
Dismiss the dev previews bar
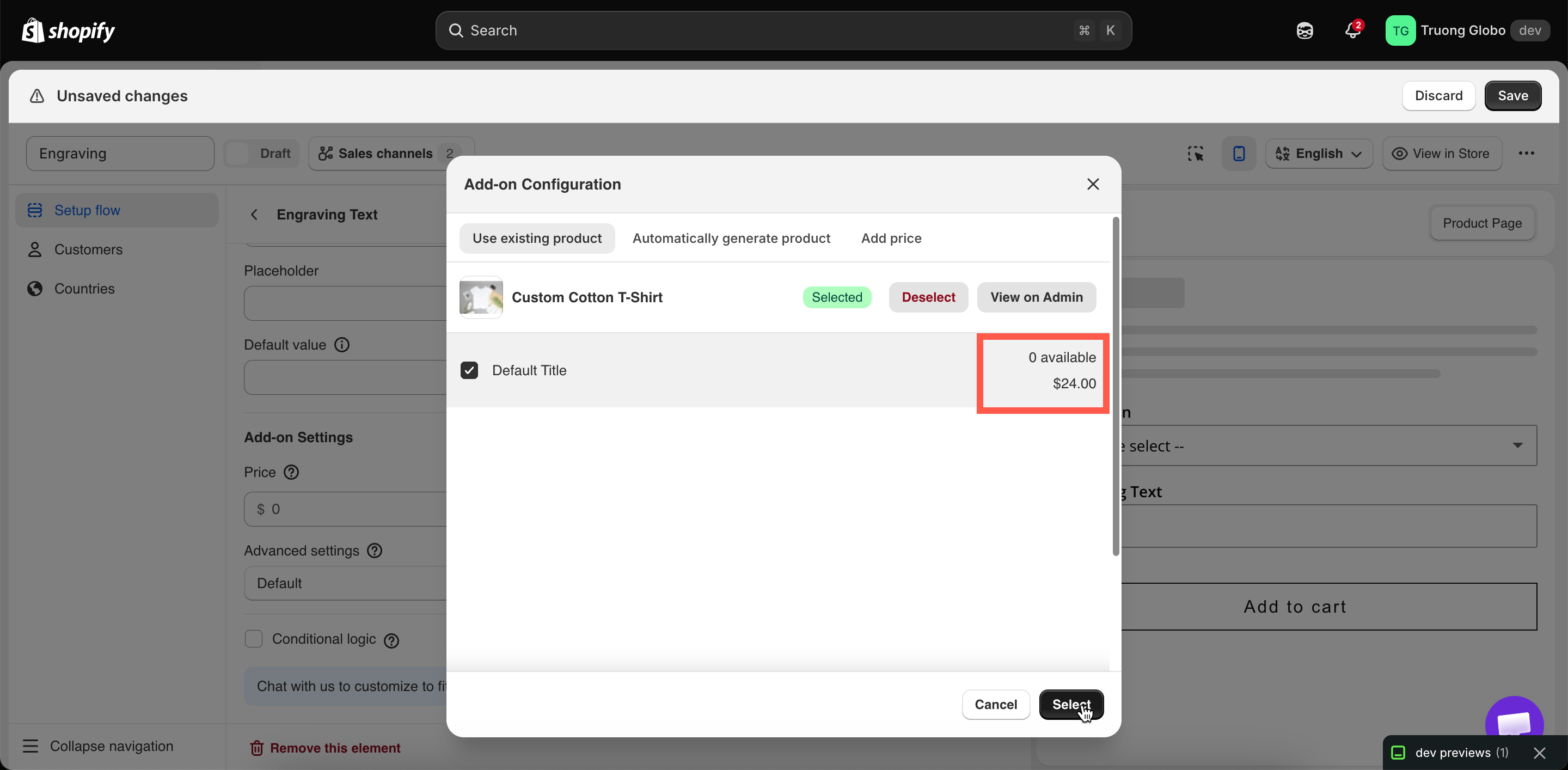point(1539,753)
